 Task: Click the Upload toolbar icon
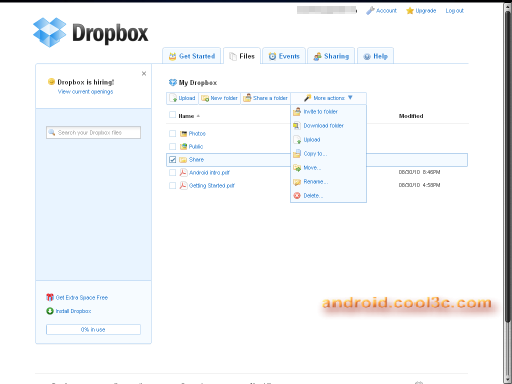pos(173,98)
